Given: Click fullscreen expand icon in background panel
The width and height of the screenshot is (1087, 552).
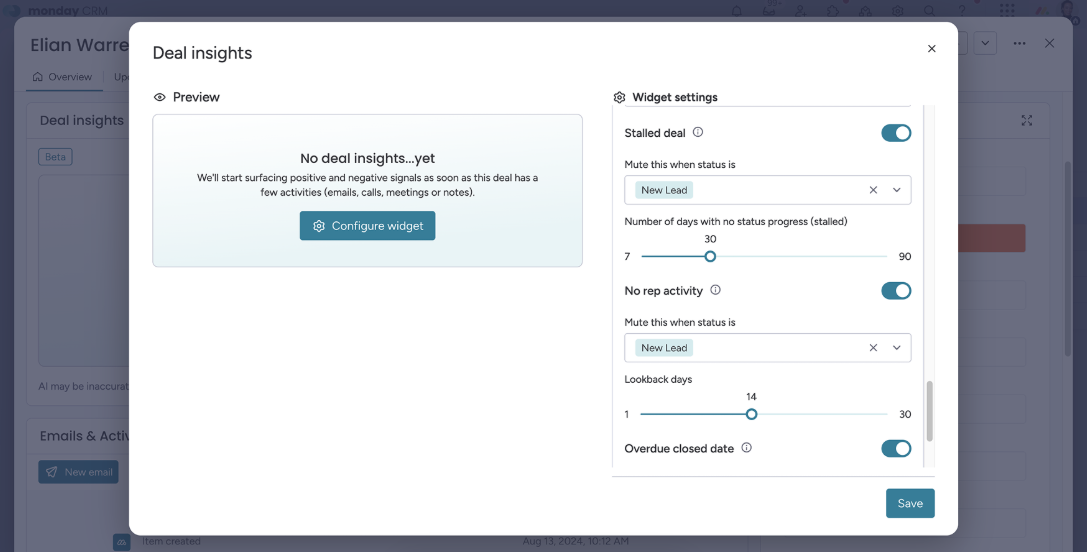Looking at the screenshot, I should point(1027,121).
